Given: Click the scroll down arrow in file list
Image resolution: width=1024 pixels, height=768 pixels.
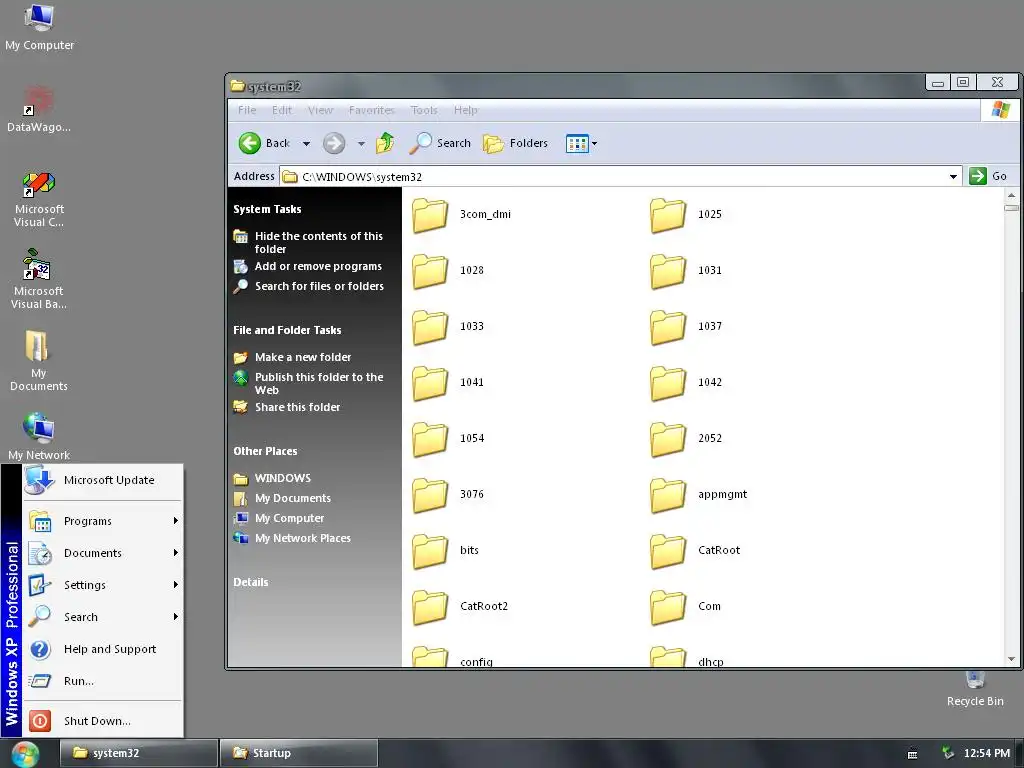Looking at the screenshot, I should point(1012,659).
